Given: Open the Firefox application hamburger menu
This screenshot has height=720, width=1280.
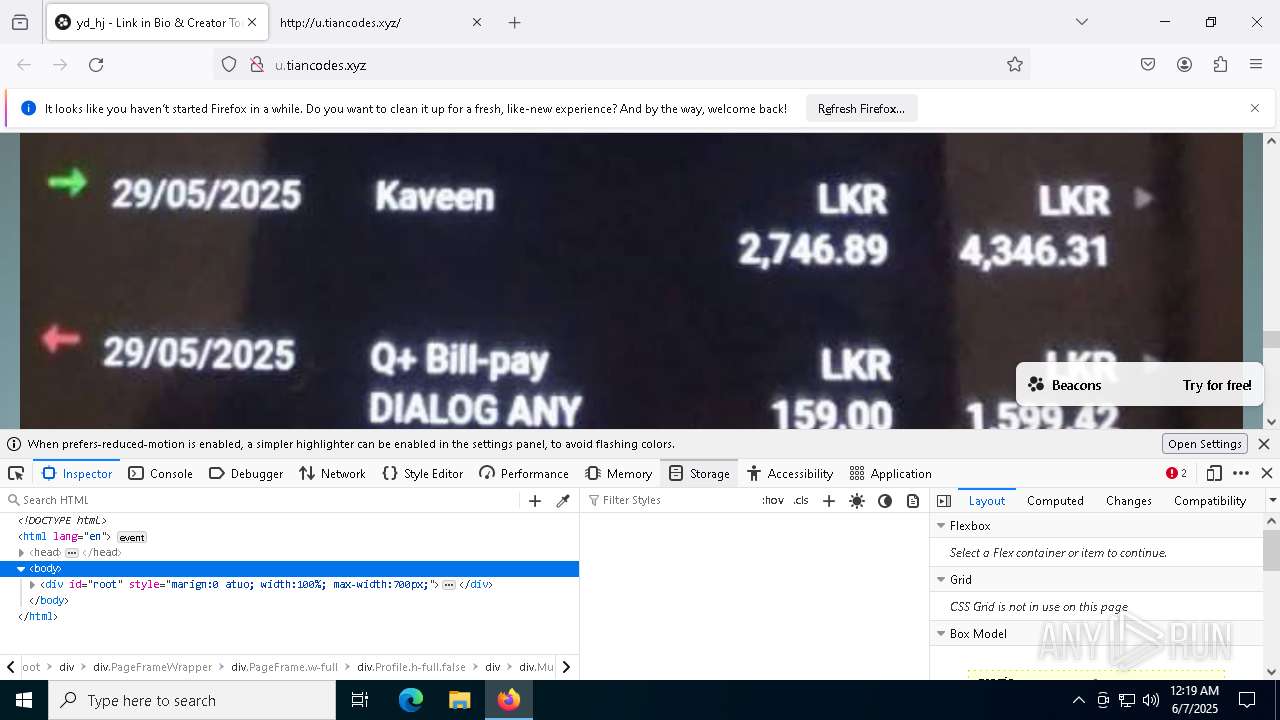Looking at the screenshot, I should (x=1256, y=65).
